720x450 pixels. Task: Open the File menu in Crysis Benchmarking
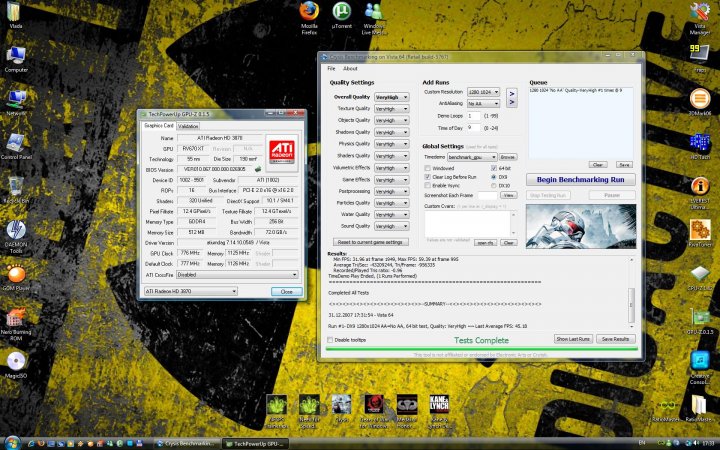331,68
